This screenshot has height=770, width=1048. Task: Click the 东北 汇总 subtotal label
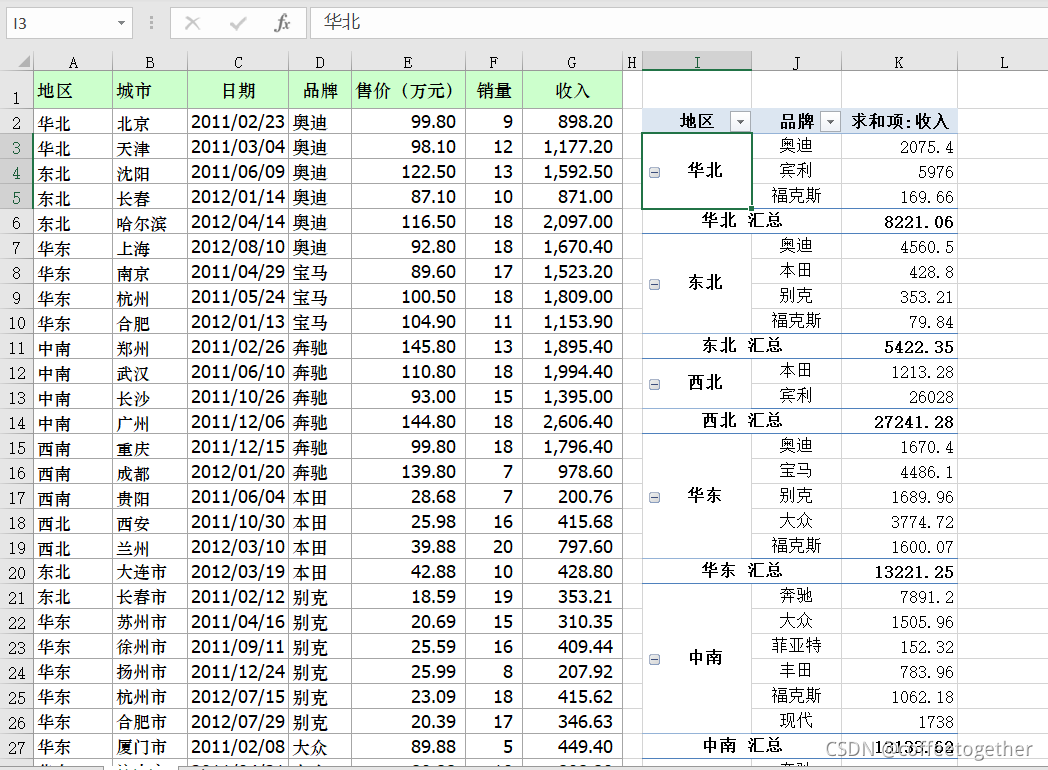tap(741, 346)
